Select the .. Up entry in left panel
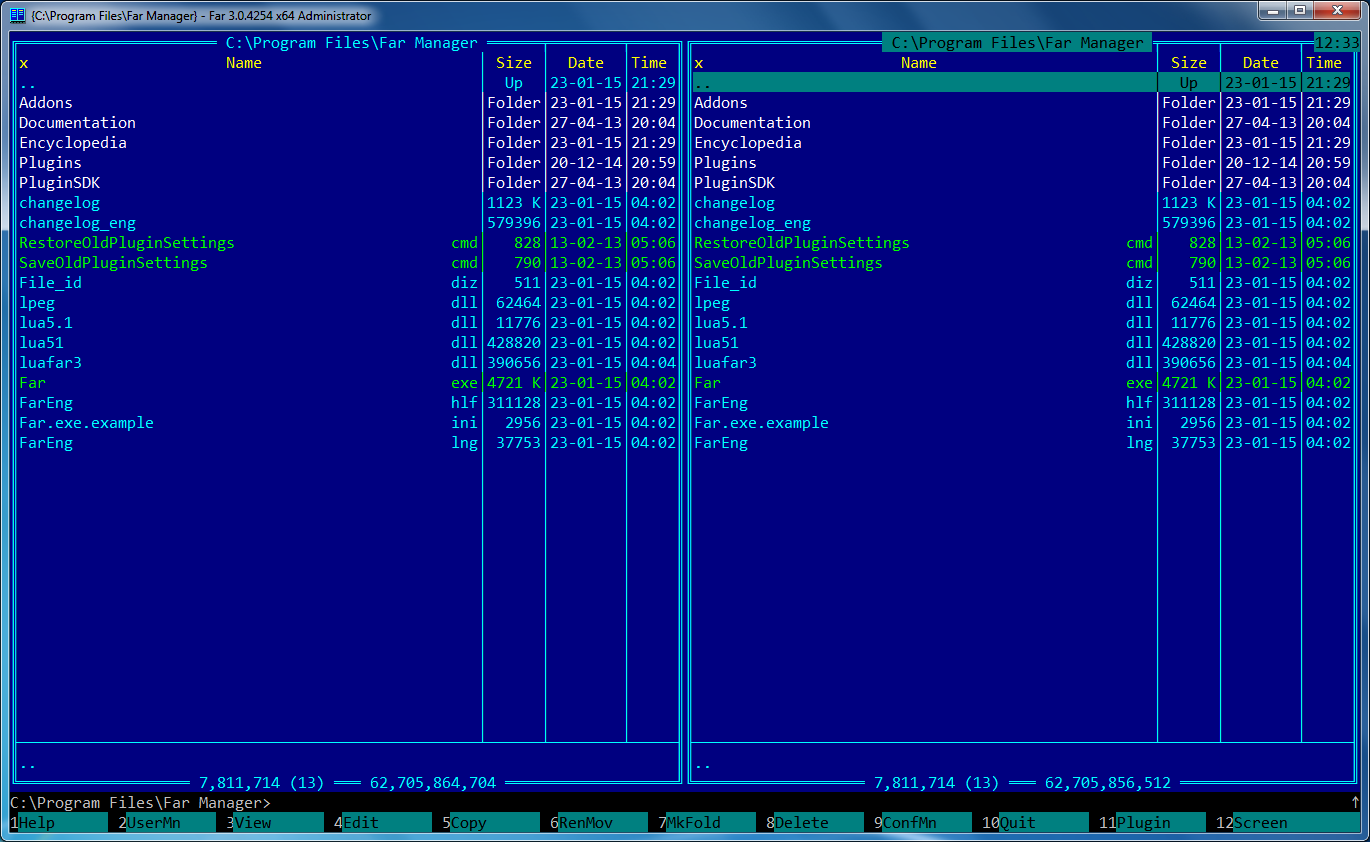Screen dimensions: 1370x842 [347, 83]
